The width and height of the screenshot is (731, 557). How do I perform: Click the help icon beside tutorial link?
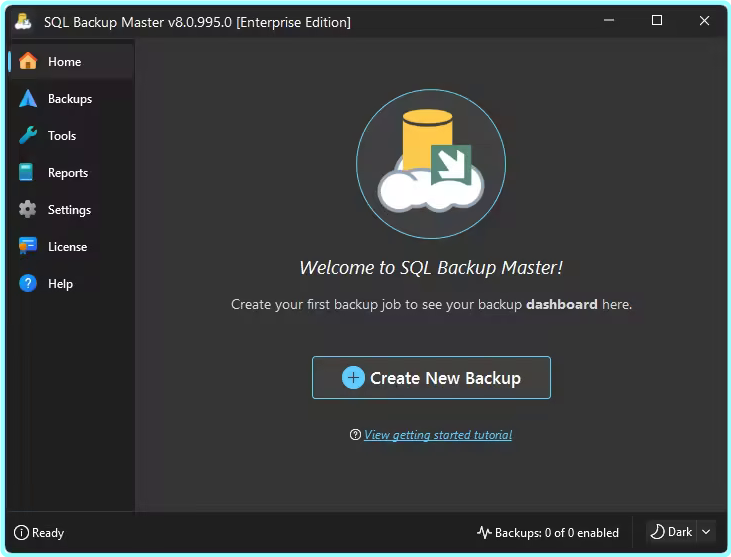355,434
